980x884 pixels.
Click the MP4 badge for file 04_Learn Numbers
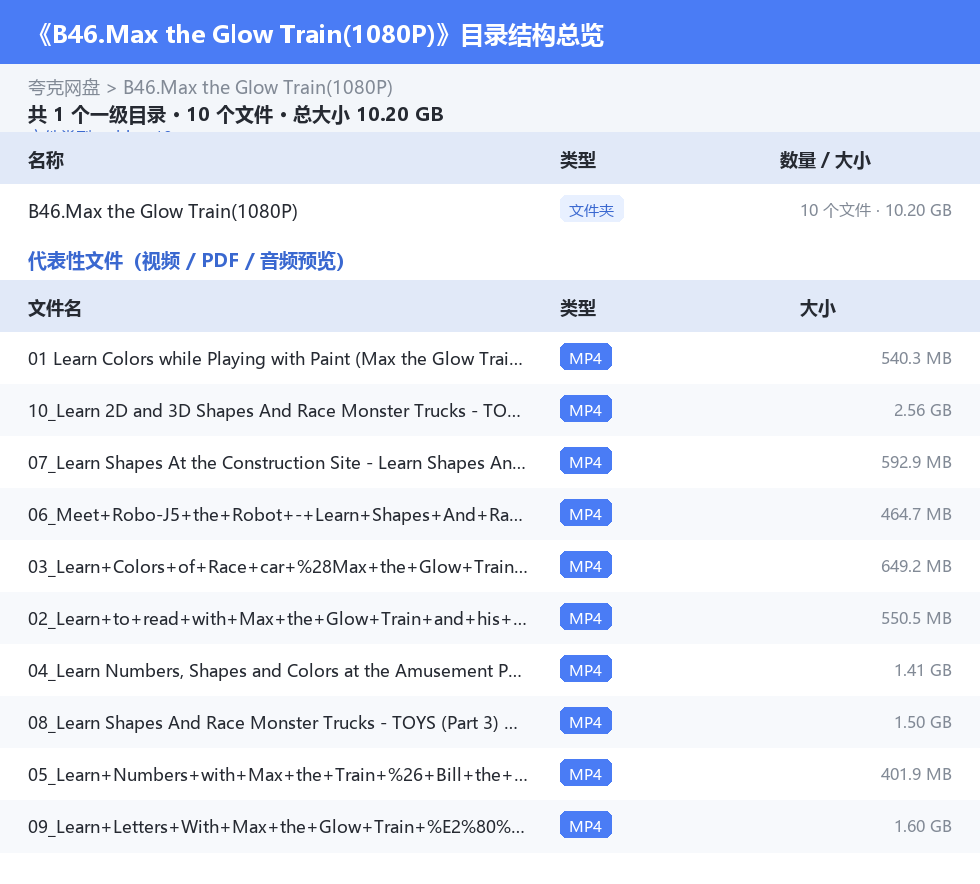click(x=586, y=669)
